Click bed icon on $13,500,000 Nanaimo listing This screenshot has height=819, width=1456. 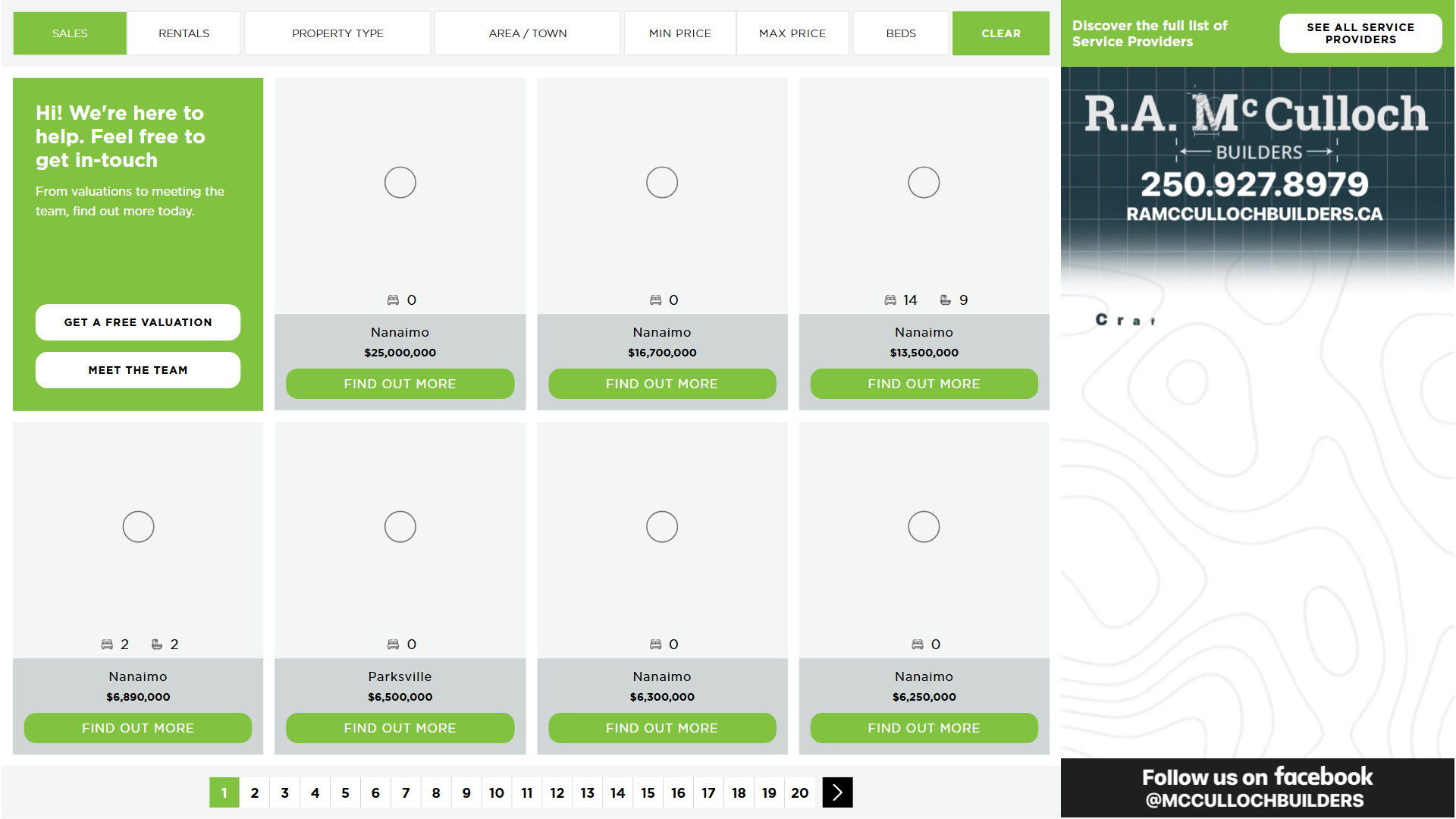[890, 300]
